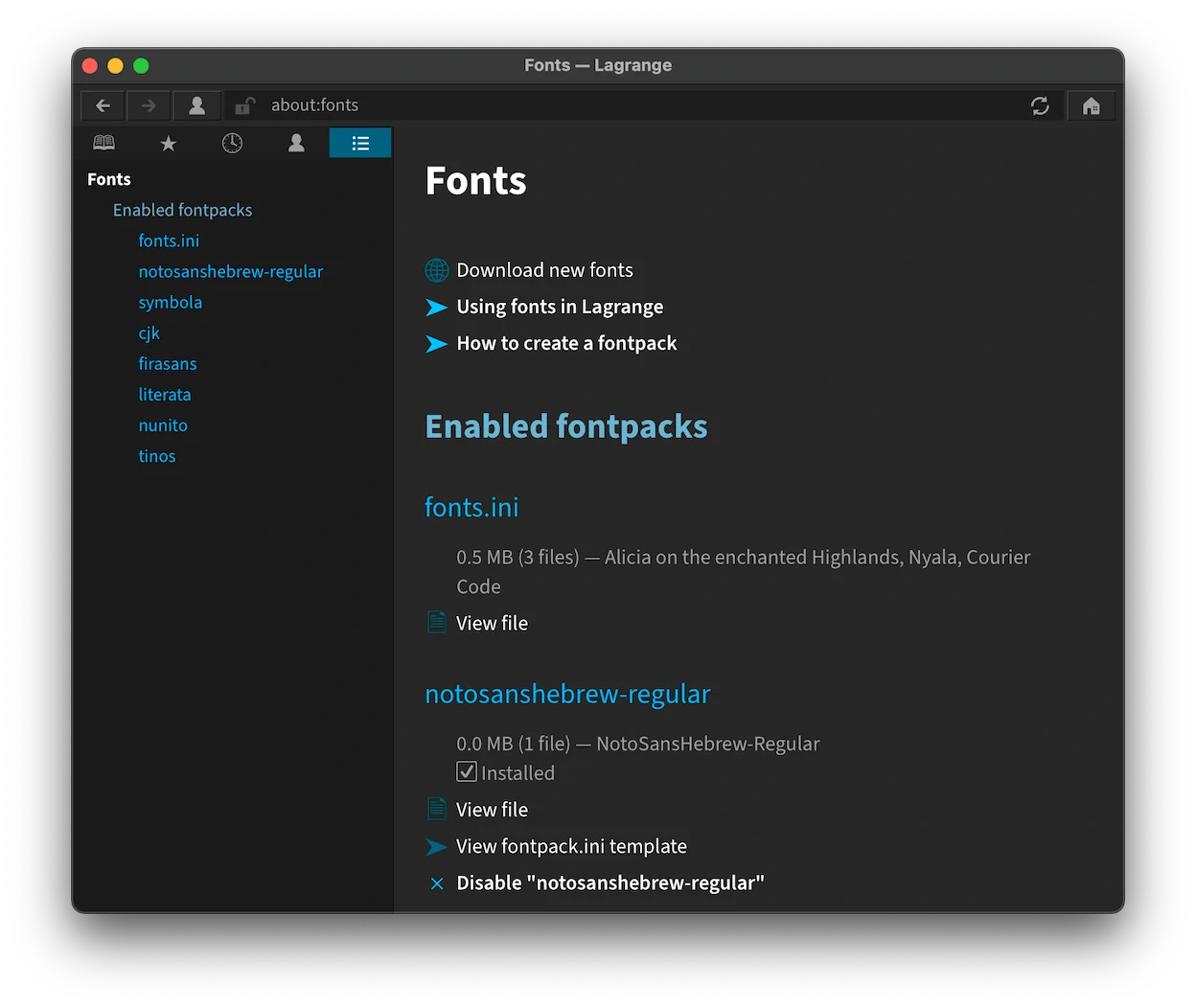Open How to create a fontpack link
The width and height of the screenshot is (1196, 1008).
(x=567, y=343)
